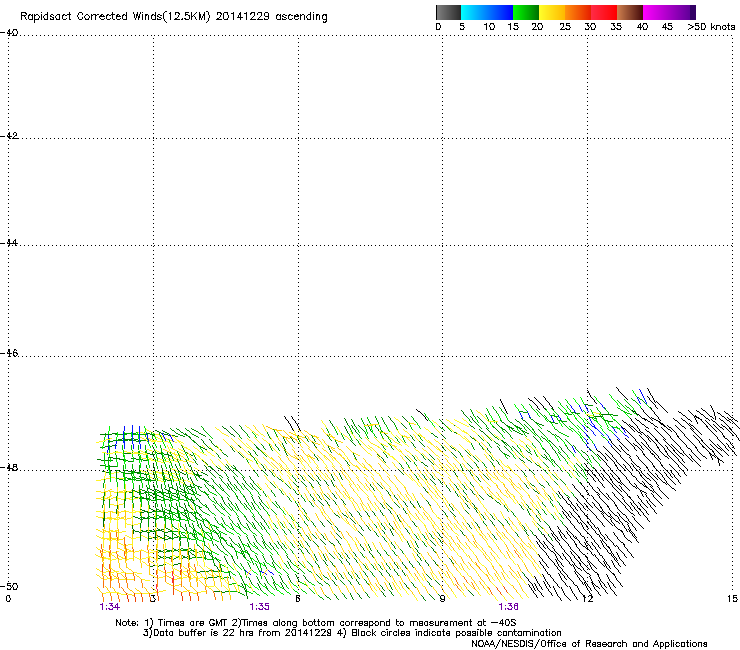Image resolution: width=740 pixels, height=650 pixels.
Task: Click the -46 latitude axis label
Action: (9, 353)
